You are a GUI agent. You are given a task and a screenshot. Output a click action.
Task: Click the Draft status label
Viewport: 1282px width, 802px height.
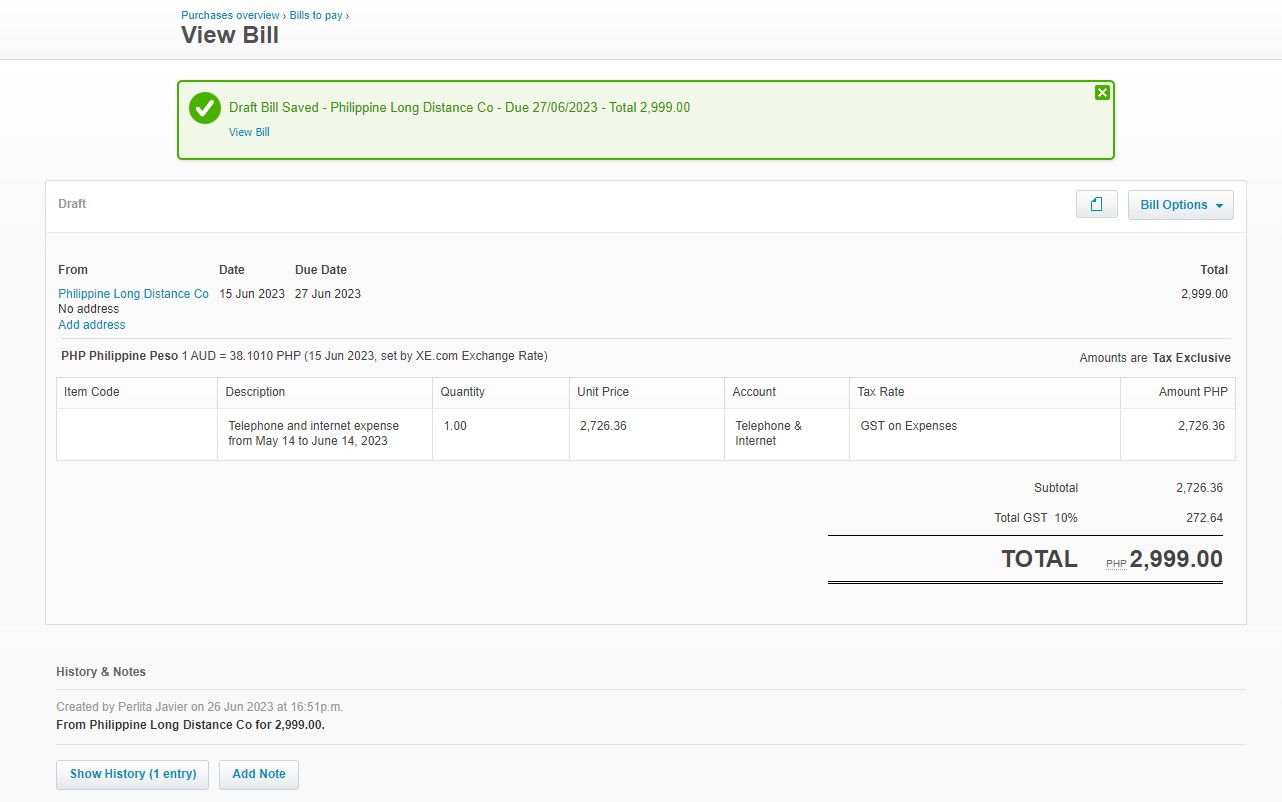pyautogui.click(x=72, y=204)
